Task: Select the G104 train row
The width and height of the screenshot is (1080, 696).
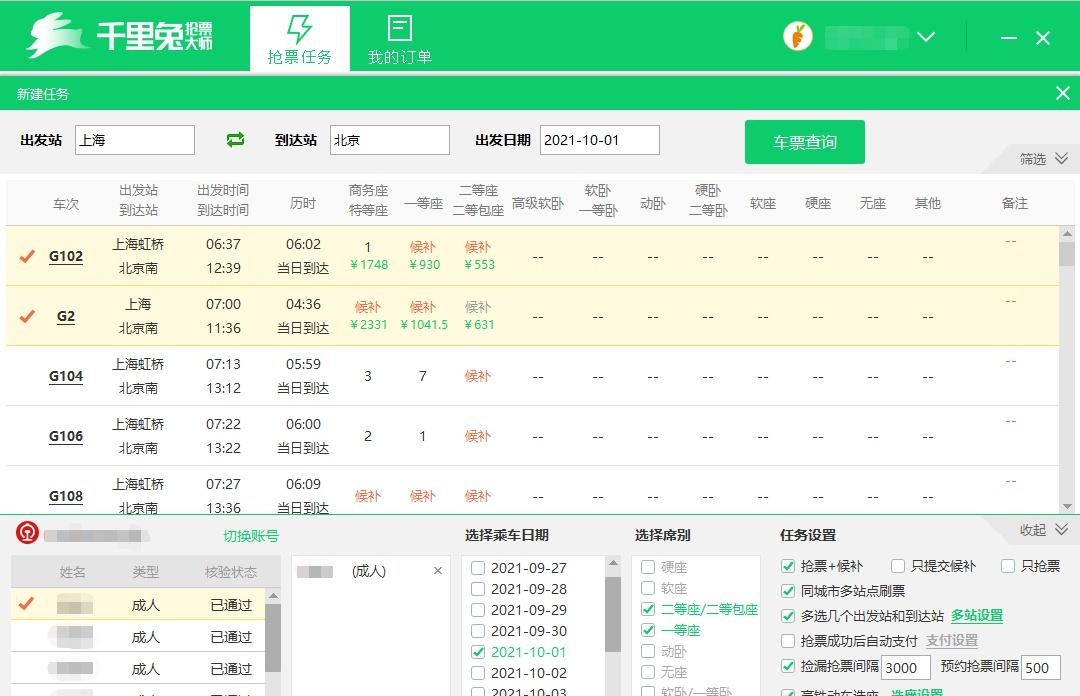Action: pos(532,376)
